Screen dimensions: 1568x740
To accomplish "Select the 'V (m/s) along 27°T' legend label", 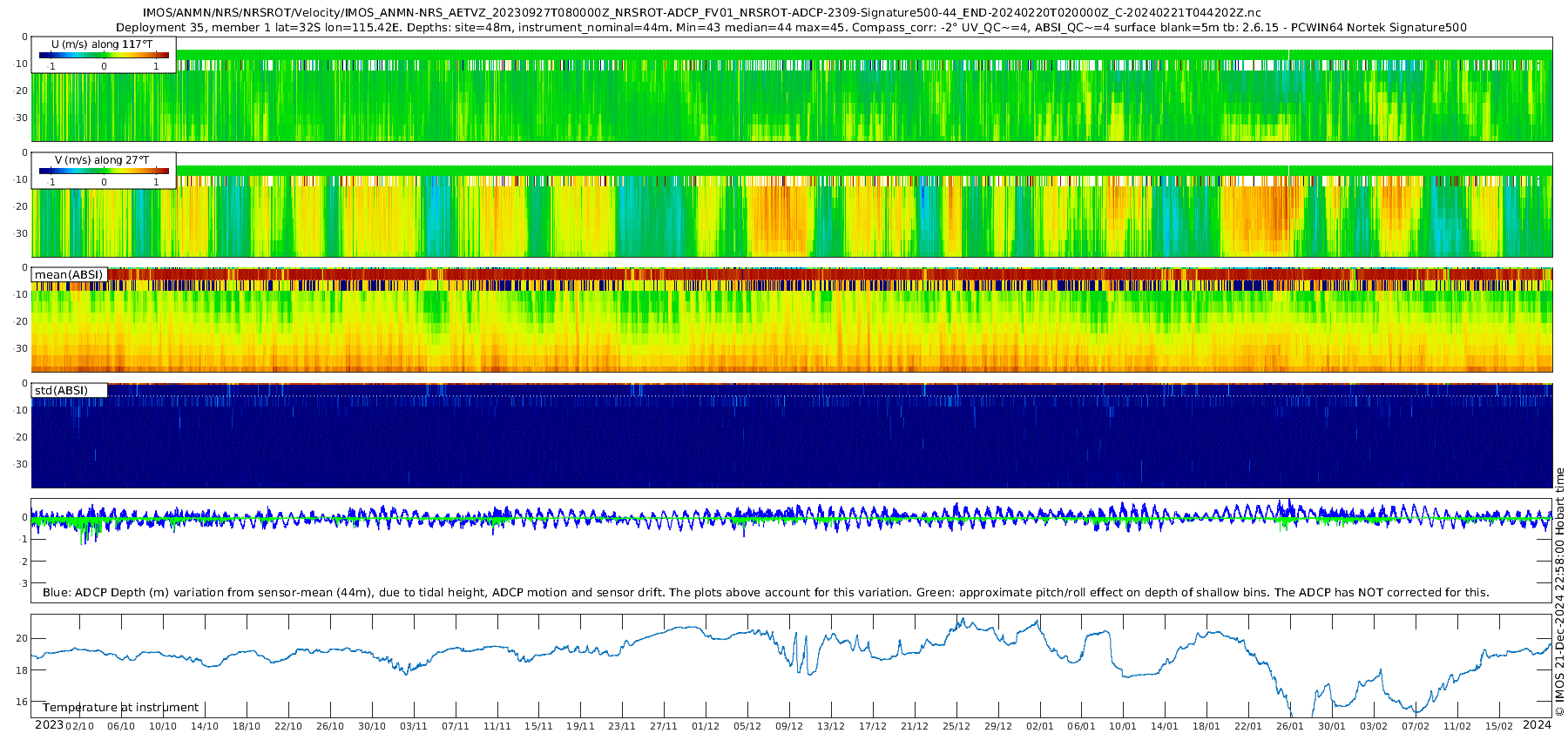I will pos(102,160).
